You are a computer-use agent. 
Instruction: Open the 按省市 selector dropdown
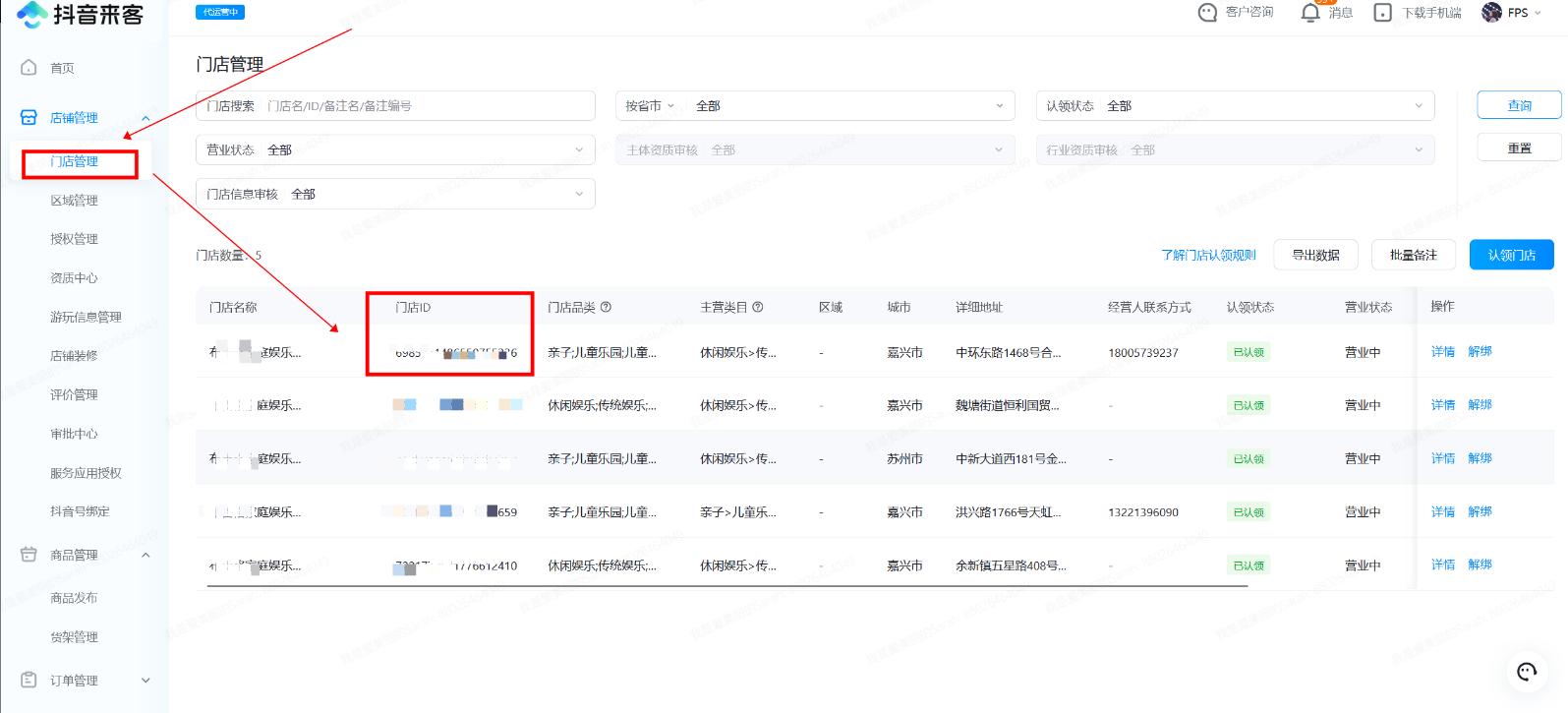650,105
